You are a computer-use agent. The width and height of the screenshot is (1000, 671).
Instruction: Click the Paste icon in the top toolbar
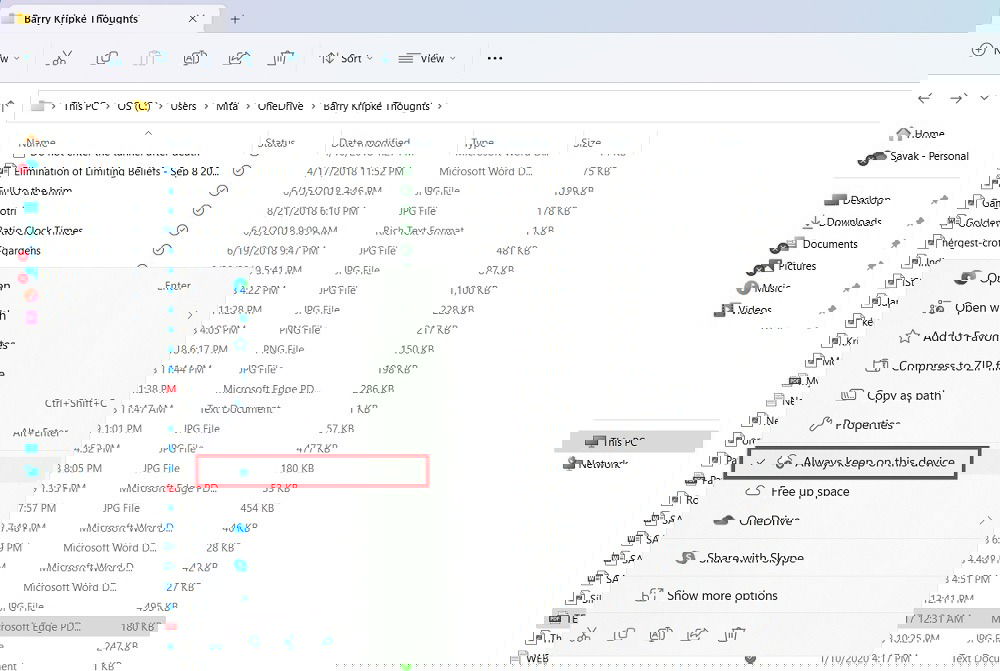pyautogui.click(x=149, y=58)
